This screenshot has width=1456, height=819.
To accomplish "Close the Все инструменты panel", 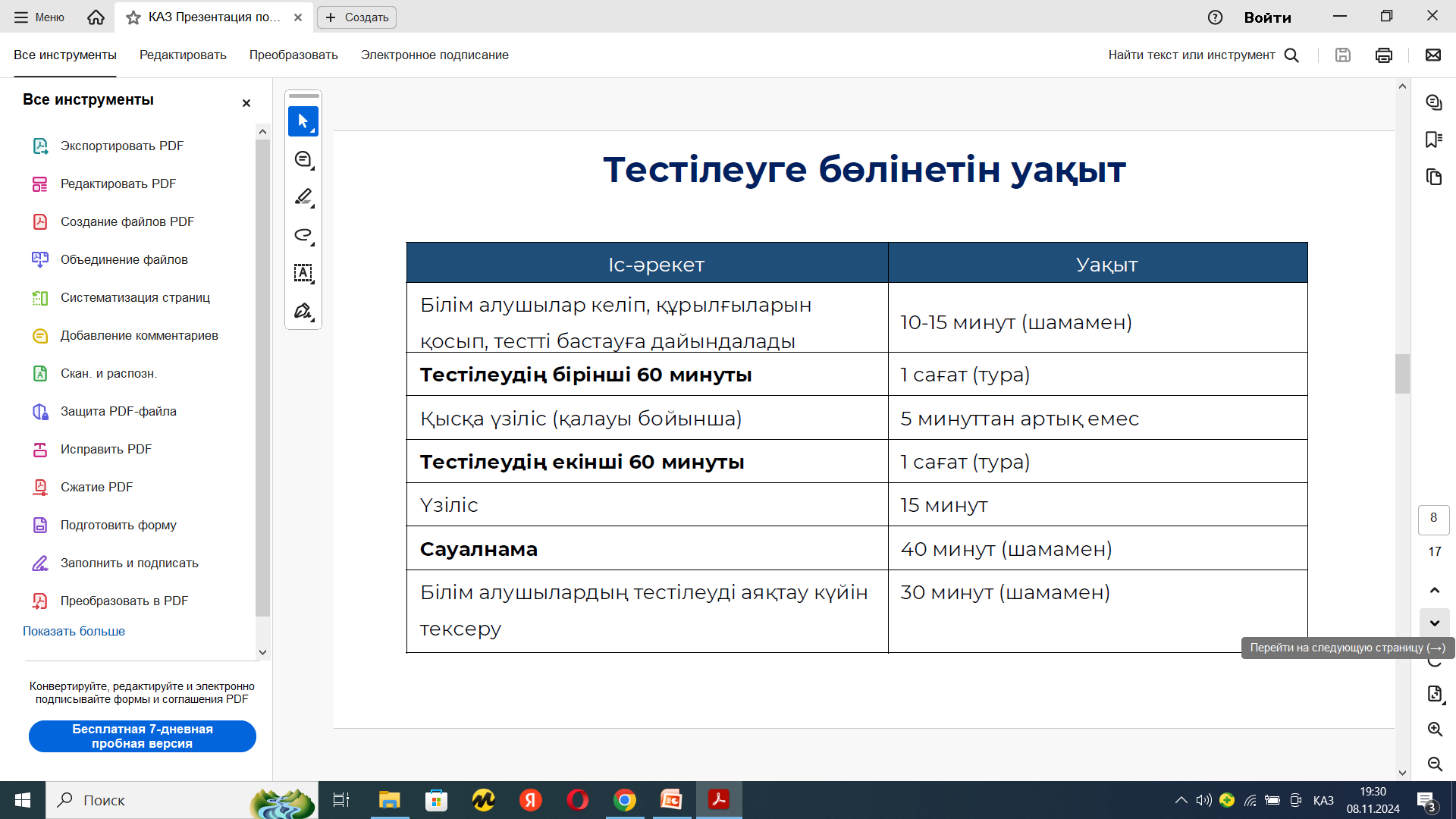I will [246, 103].
